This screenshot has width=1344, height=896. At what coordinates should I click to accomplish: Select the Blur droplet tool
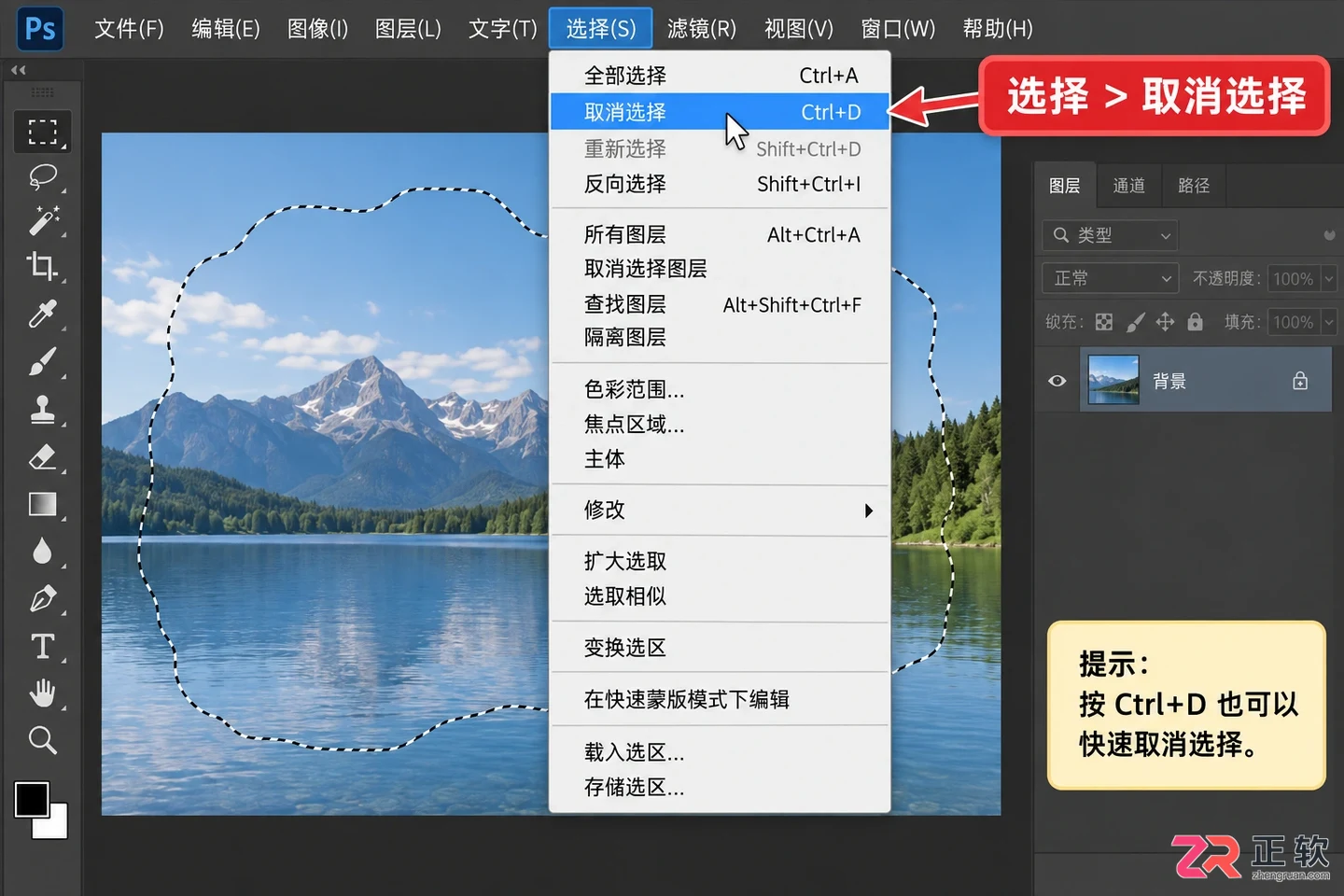point(42,551)
